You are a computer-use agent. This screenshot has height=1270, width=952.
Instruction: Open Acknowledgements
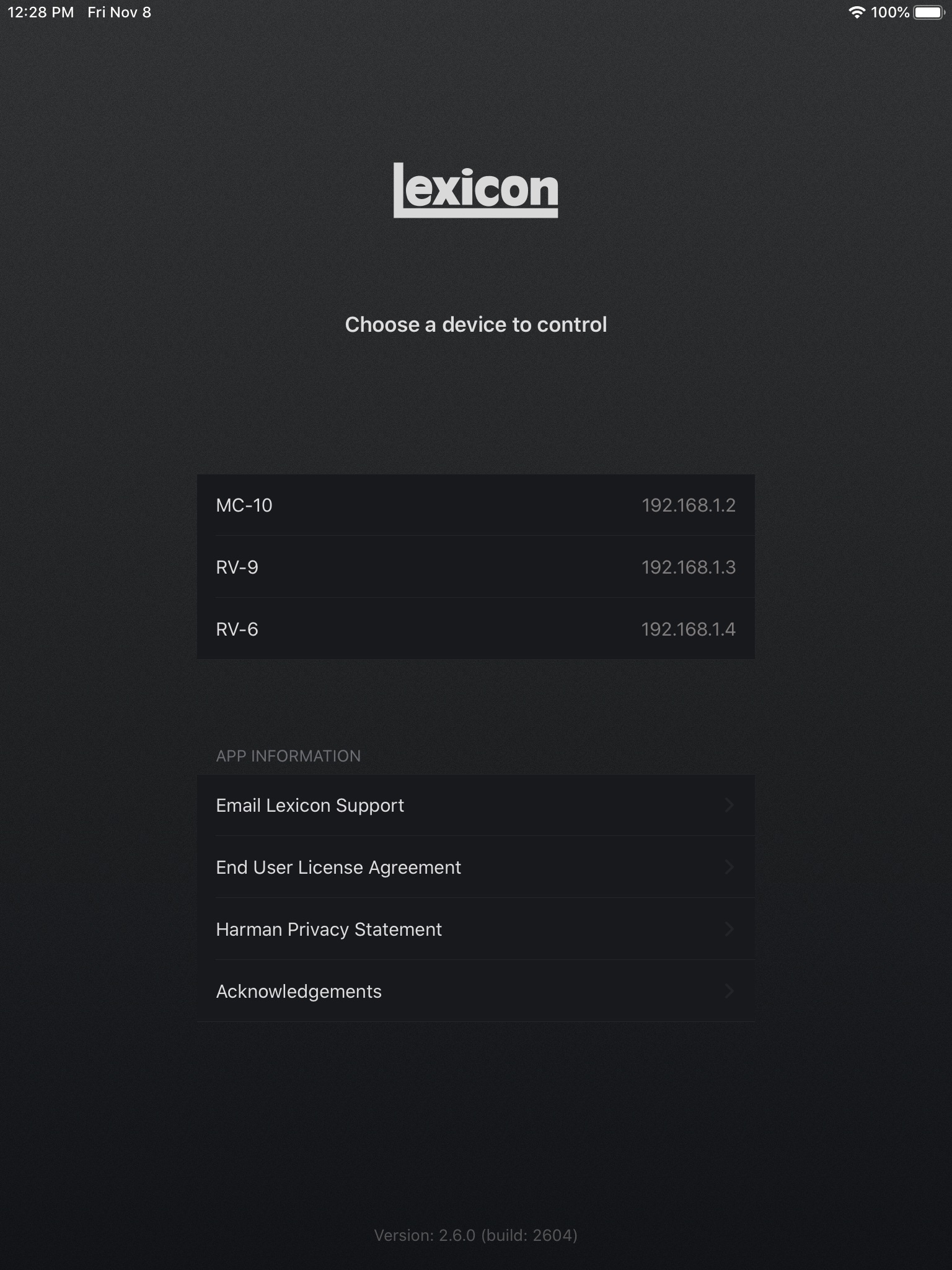click(299, 992)
